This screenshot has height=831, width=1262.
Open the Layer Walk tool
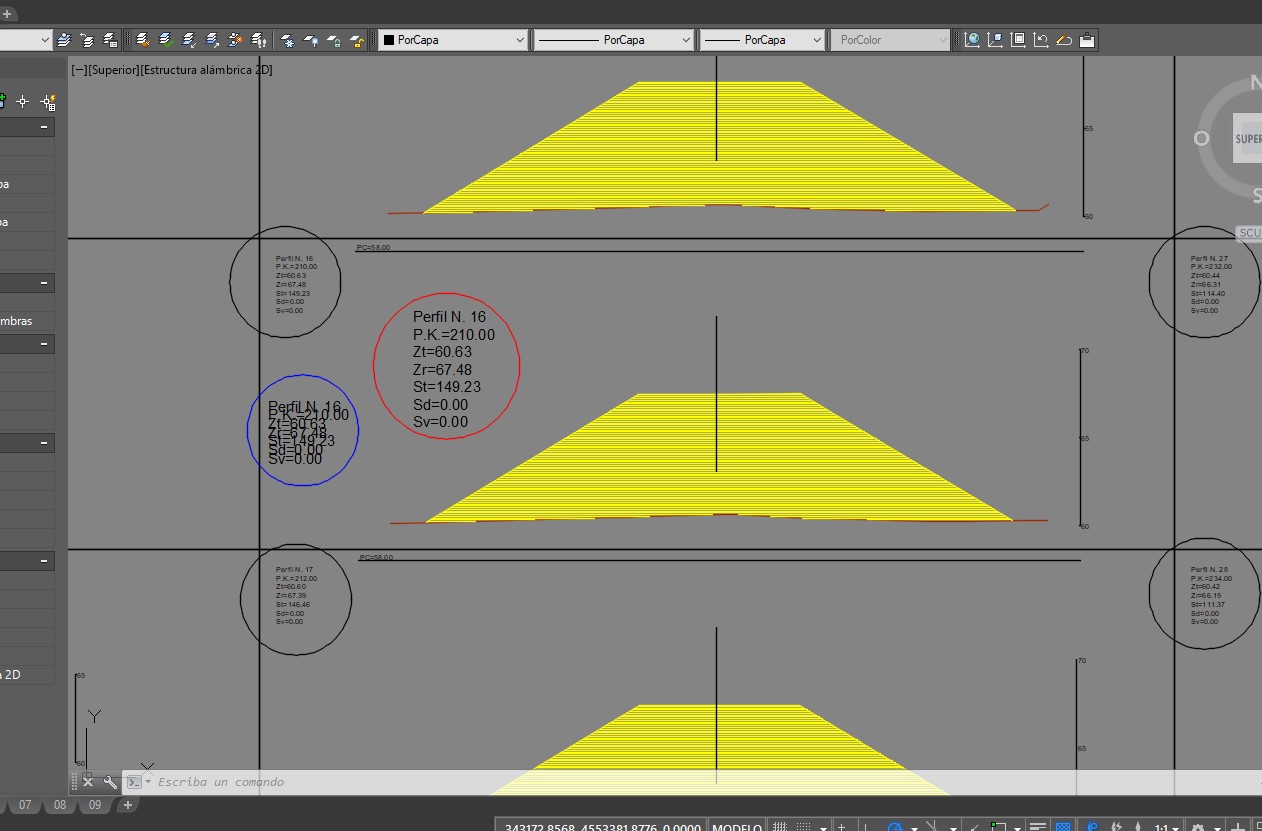pos(259,40)
